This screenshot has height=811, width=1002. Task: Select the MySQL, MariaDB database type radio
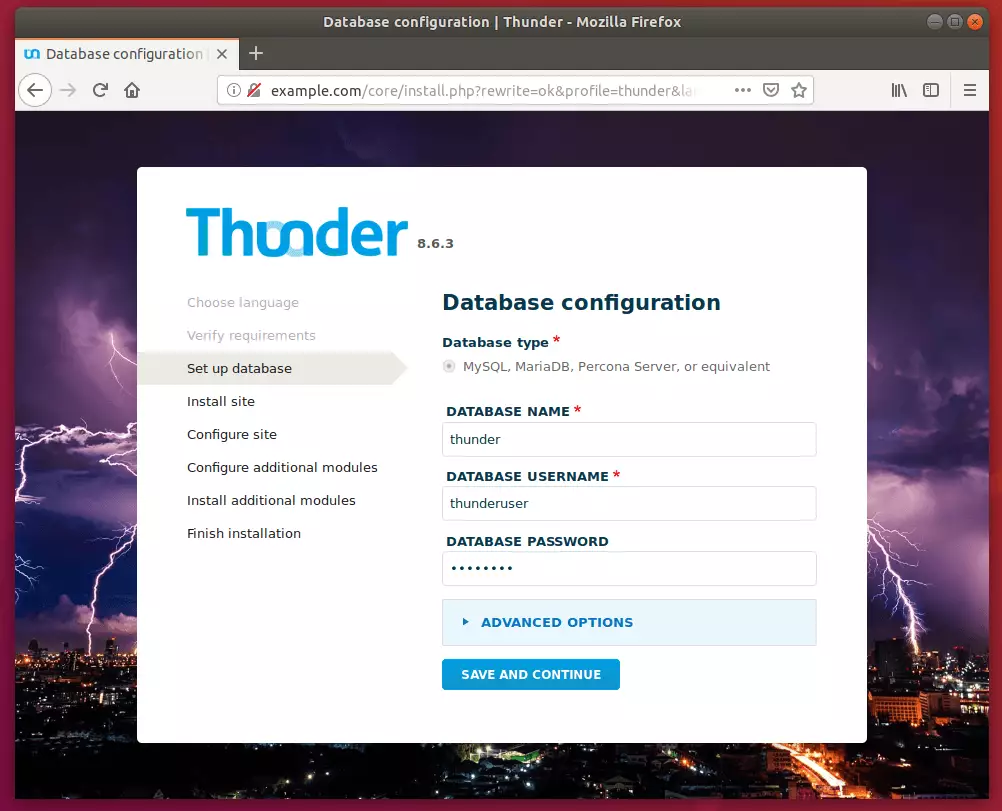coord(449,366)
